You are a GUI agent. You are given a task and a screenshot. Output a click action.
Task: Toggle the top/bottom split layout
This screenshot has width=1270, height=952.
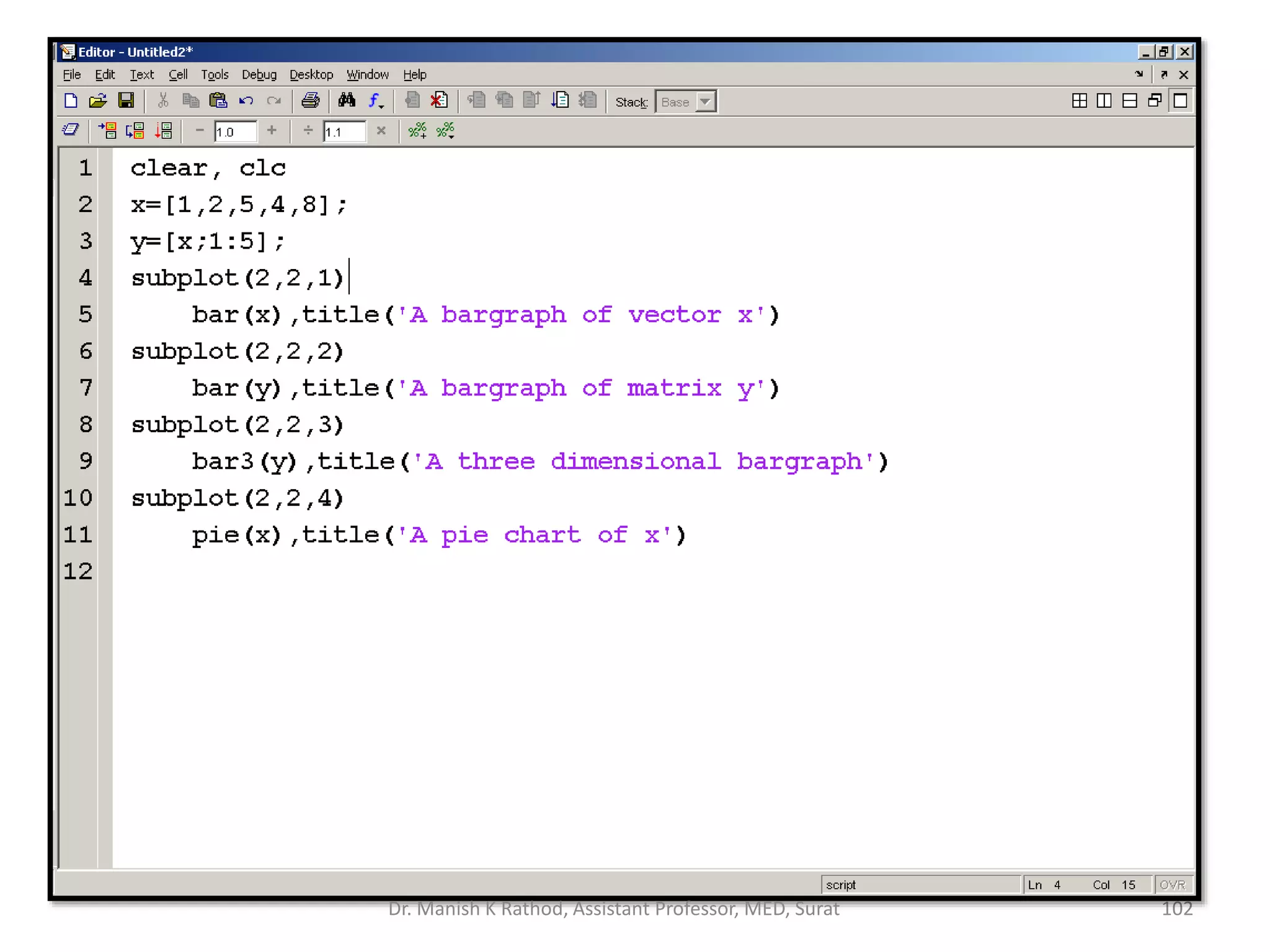pyautogui.click(x=1129, y=101)
